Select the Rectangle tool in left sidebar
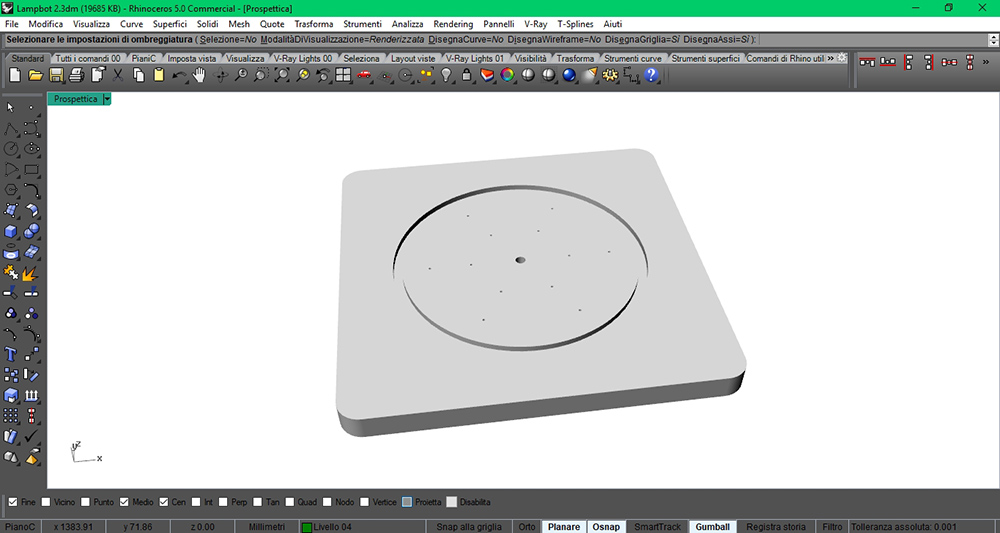This screenshot has width=1000, height=533. [x=32, y=170]
